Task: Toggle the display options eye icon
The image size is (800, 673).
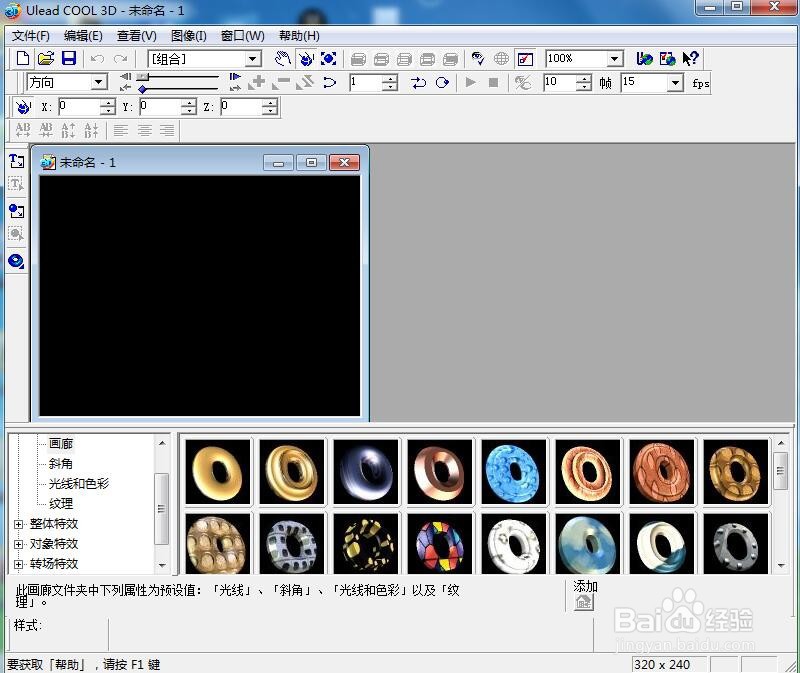Action: tap(478, 59)
